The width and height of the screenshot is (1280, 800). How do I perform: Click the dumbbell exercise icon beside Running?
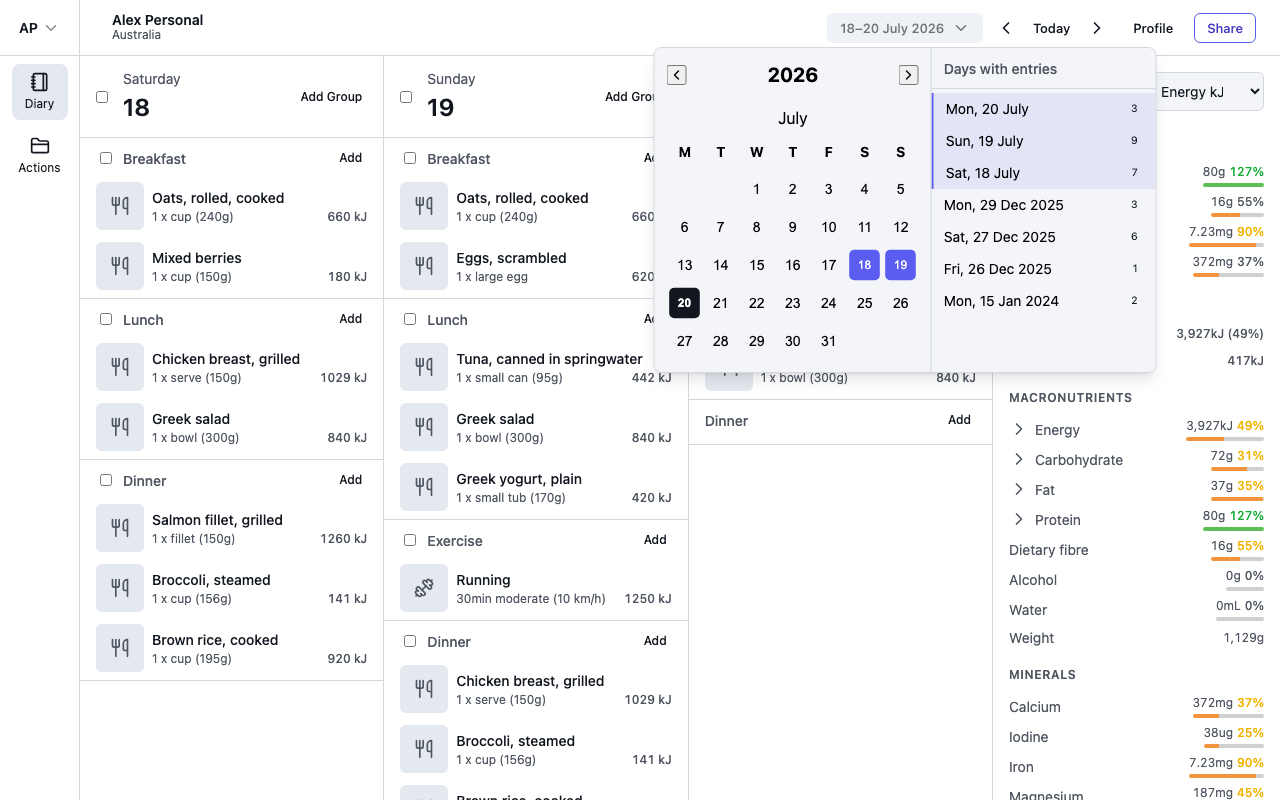tap(424, 588)
